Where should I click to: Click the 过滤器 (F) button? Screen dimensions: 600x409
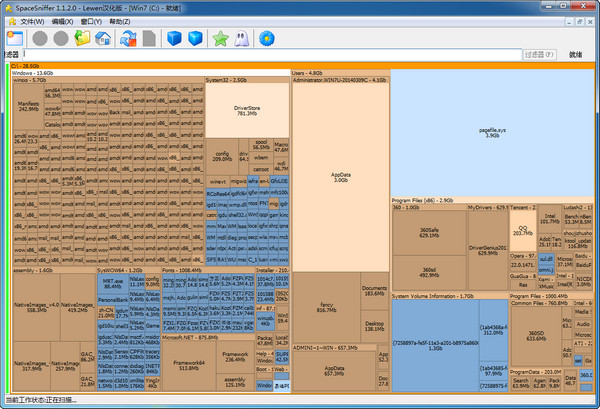coord(537,55)
